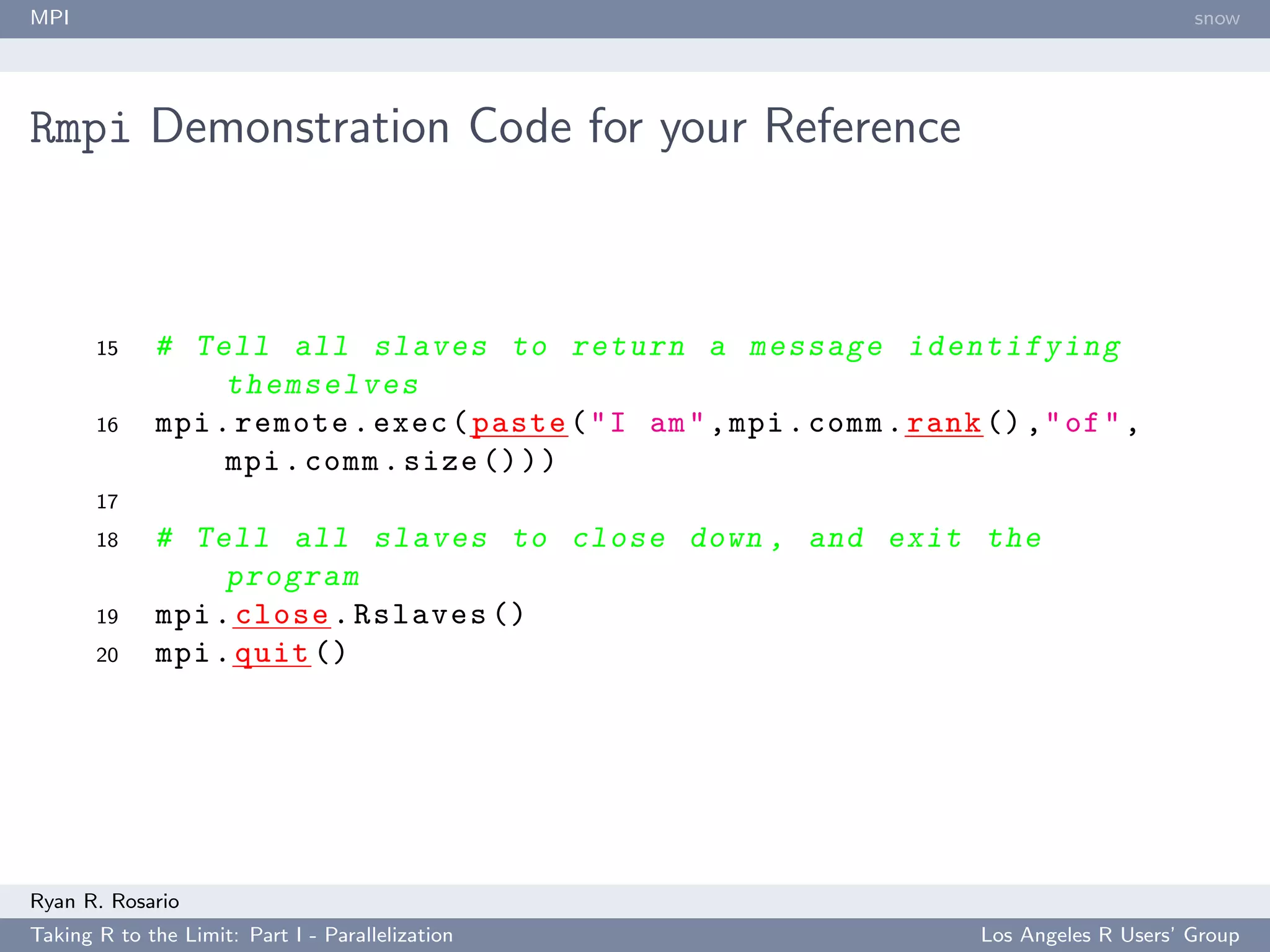Viewport: 1270px width, 952px height.
Task: Click line number 18
Action: 107,540
